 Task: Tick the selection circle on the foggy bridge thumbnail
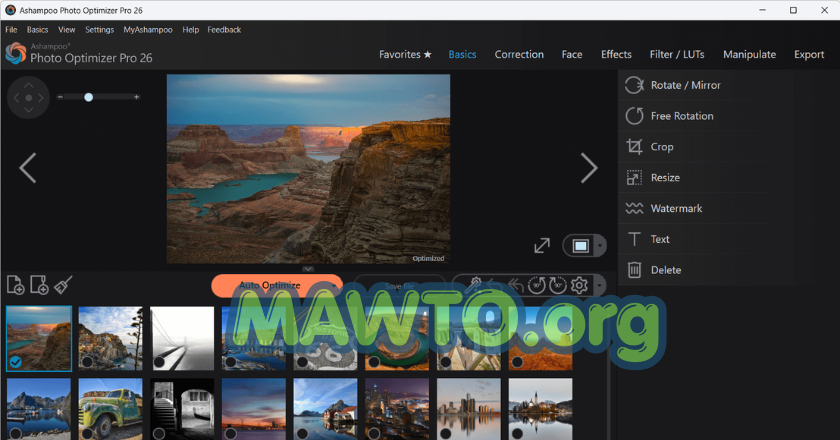(159, 362)
